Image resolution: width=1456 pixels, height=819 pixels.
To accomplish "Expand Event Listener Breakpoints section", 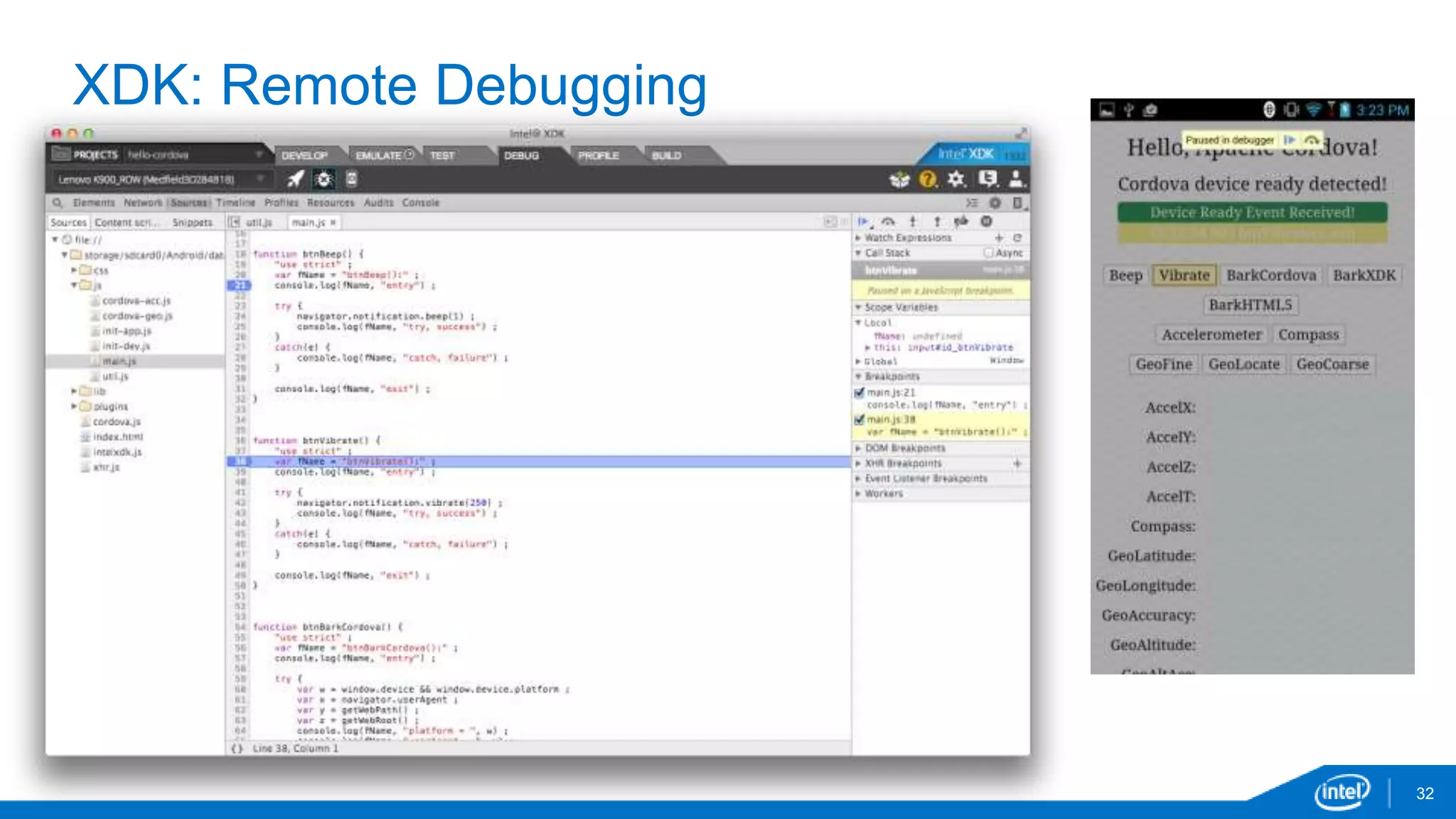I will 858,478.
